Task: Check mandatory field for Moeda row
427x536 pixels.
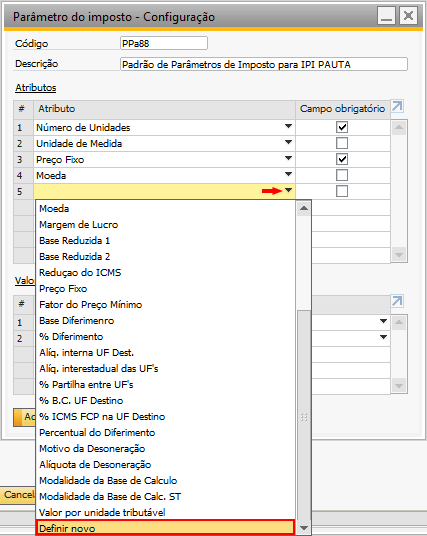Action: tap(342, 175)
